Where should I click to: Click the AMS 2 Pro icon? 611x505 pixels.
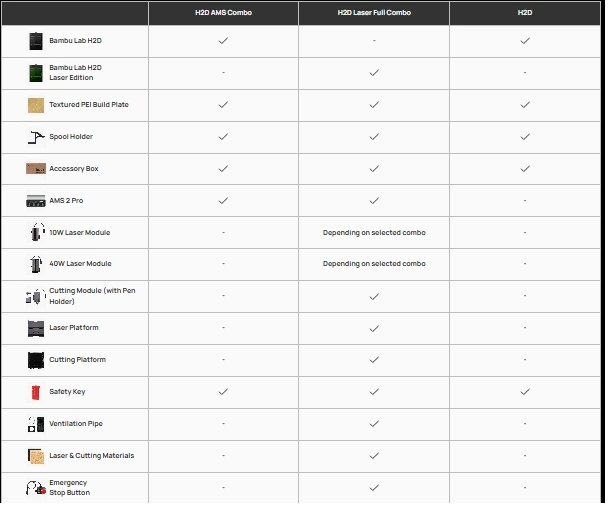point(36,200)
